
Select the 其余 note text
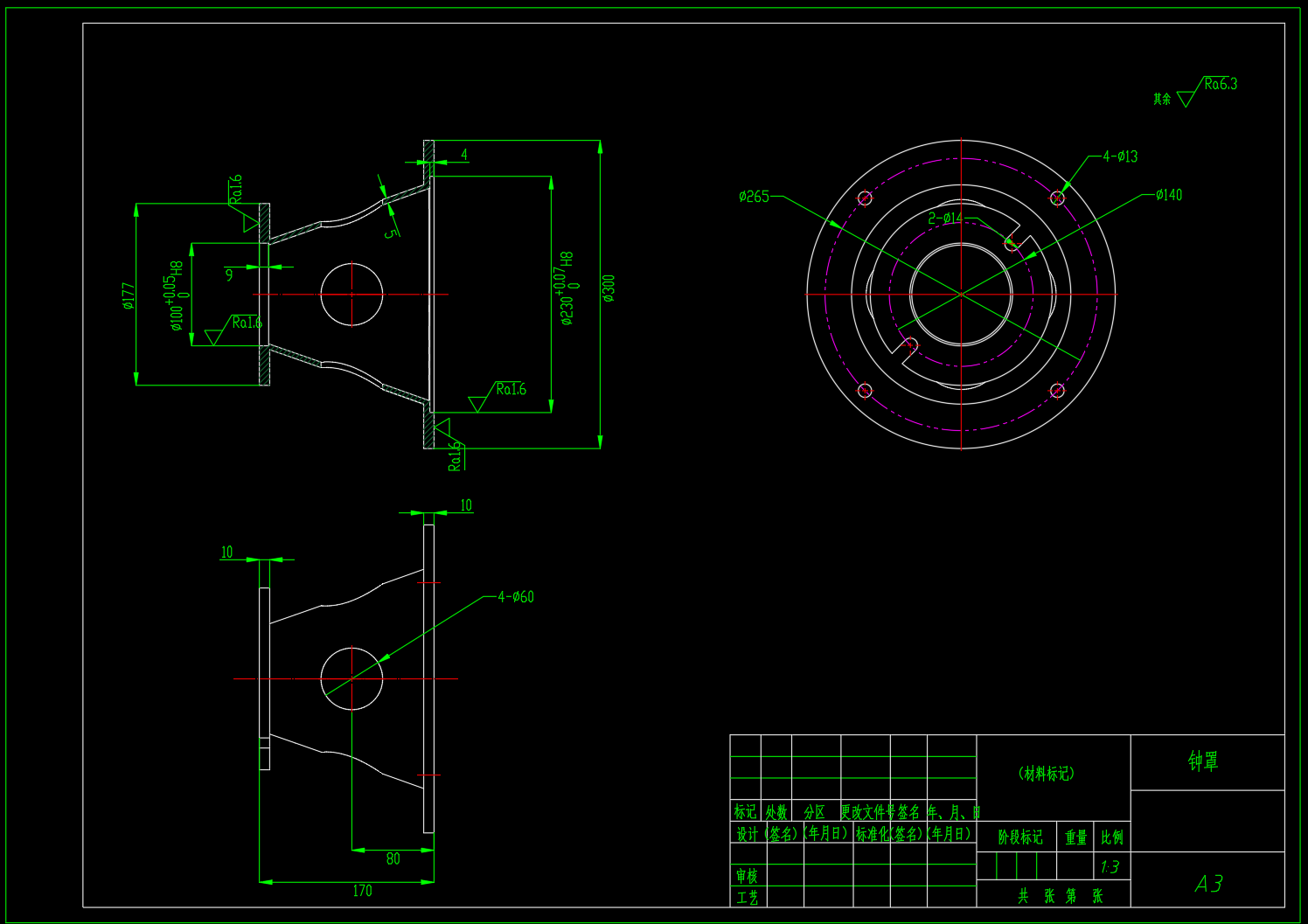click(1162, 99)
